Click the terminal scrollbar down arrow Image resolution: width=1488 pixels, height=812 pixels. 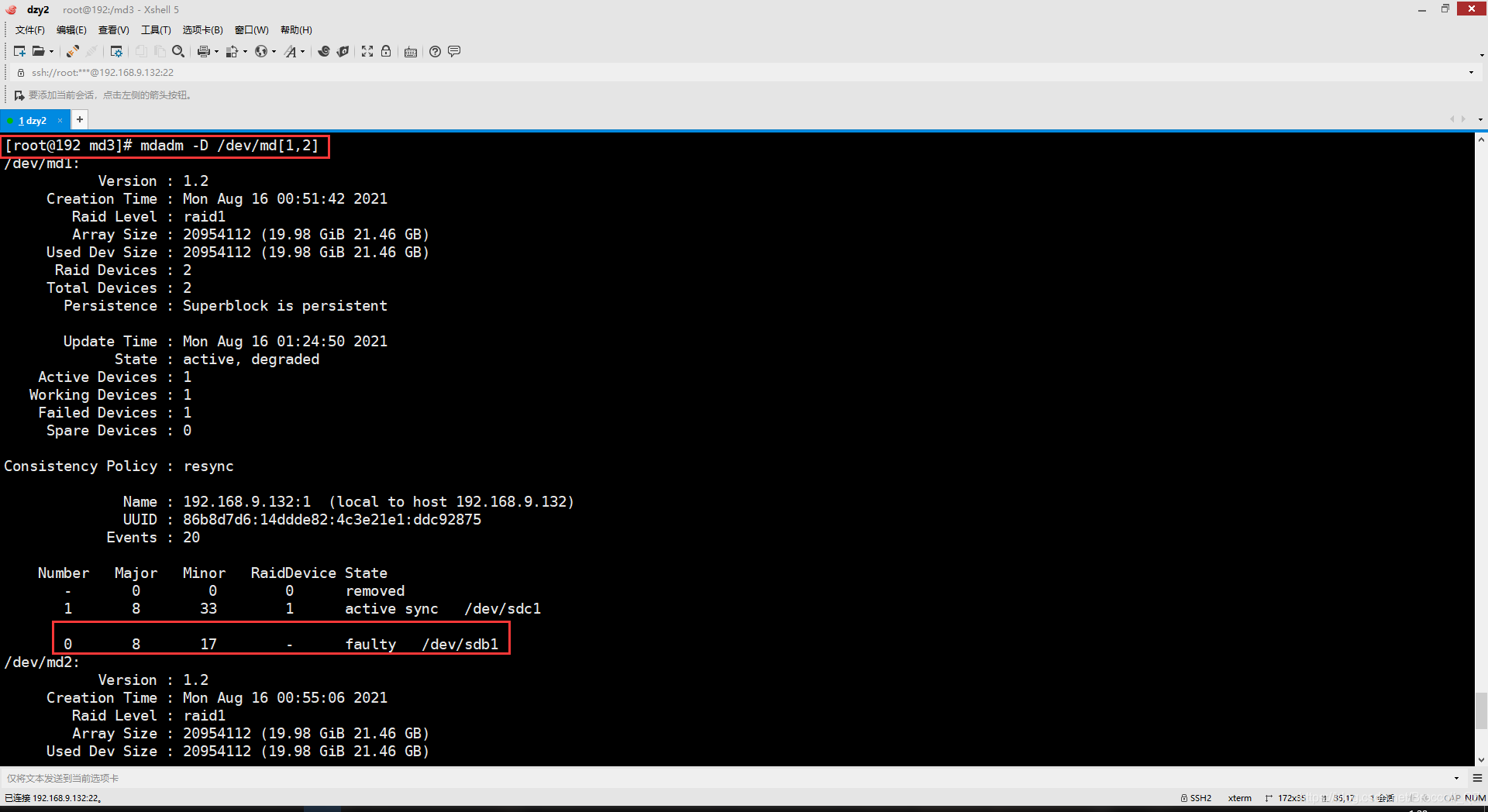(1481, 760)
